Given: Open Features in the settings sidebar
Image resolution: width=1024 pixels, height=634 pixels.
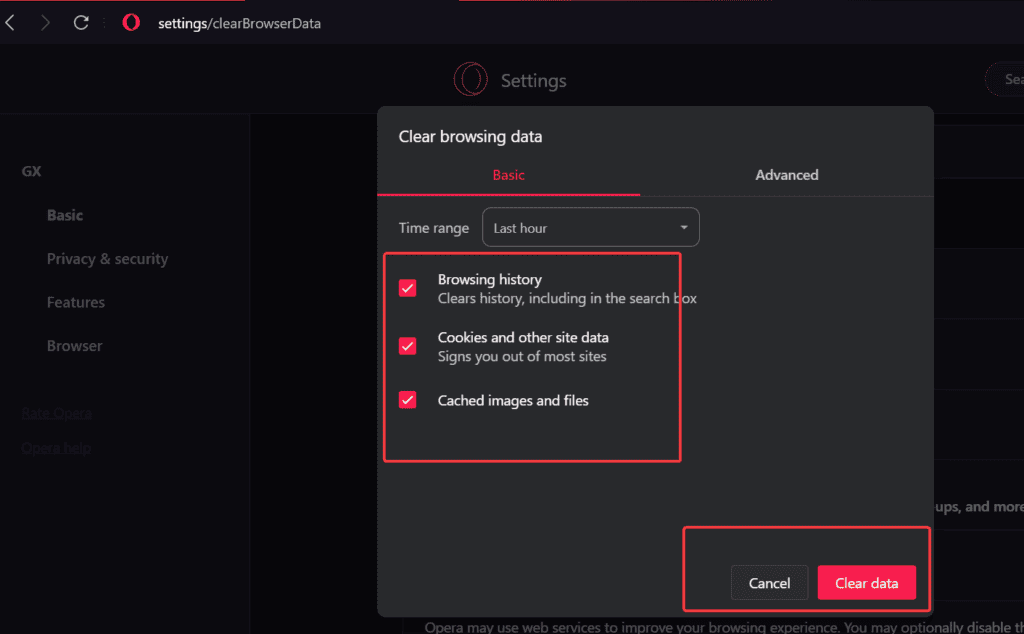Looking at the screenshot, I should tap(76, 302).
